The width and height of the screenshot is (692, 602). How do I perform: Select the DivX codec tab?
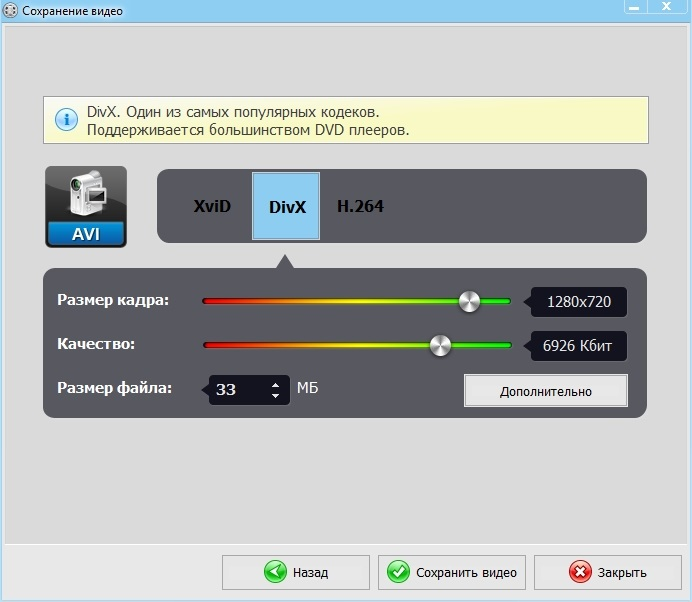pos(286,206)
